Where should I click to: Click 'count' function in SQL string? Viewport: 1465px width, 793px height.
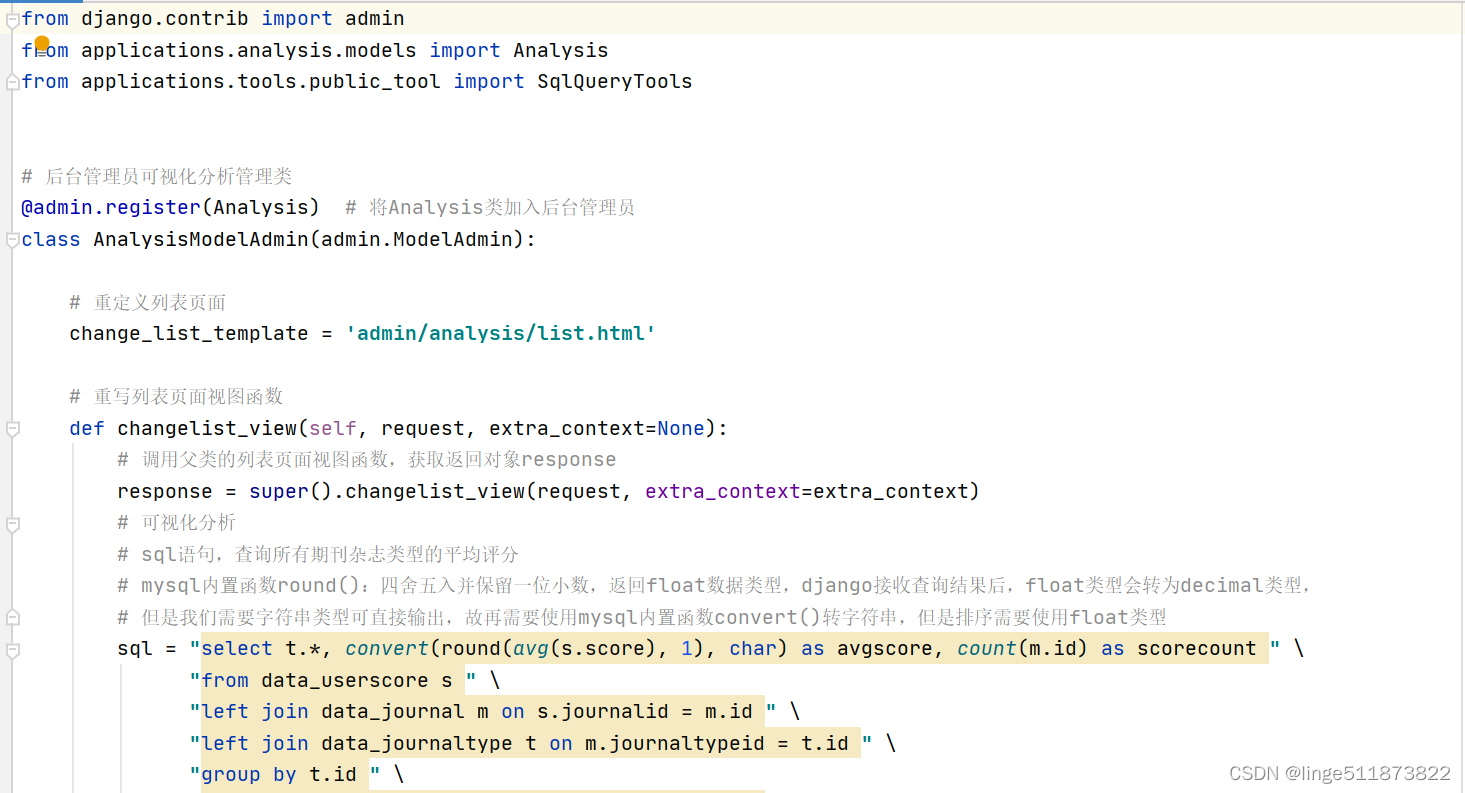pos(987,648)
